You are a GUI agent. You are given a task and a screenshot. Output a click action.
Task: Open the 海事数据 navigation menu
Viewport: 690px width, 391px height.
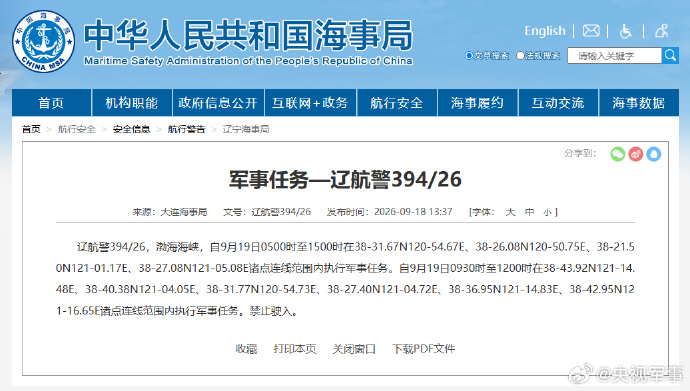639,102
